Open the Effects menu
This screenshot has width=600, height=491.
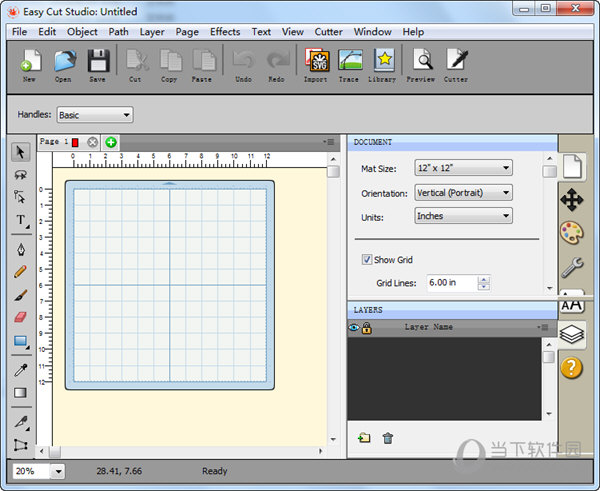(x=225, y=32)
